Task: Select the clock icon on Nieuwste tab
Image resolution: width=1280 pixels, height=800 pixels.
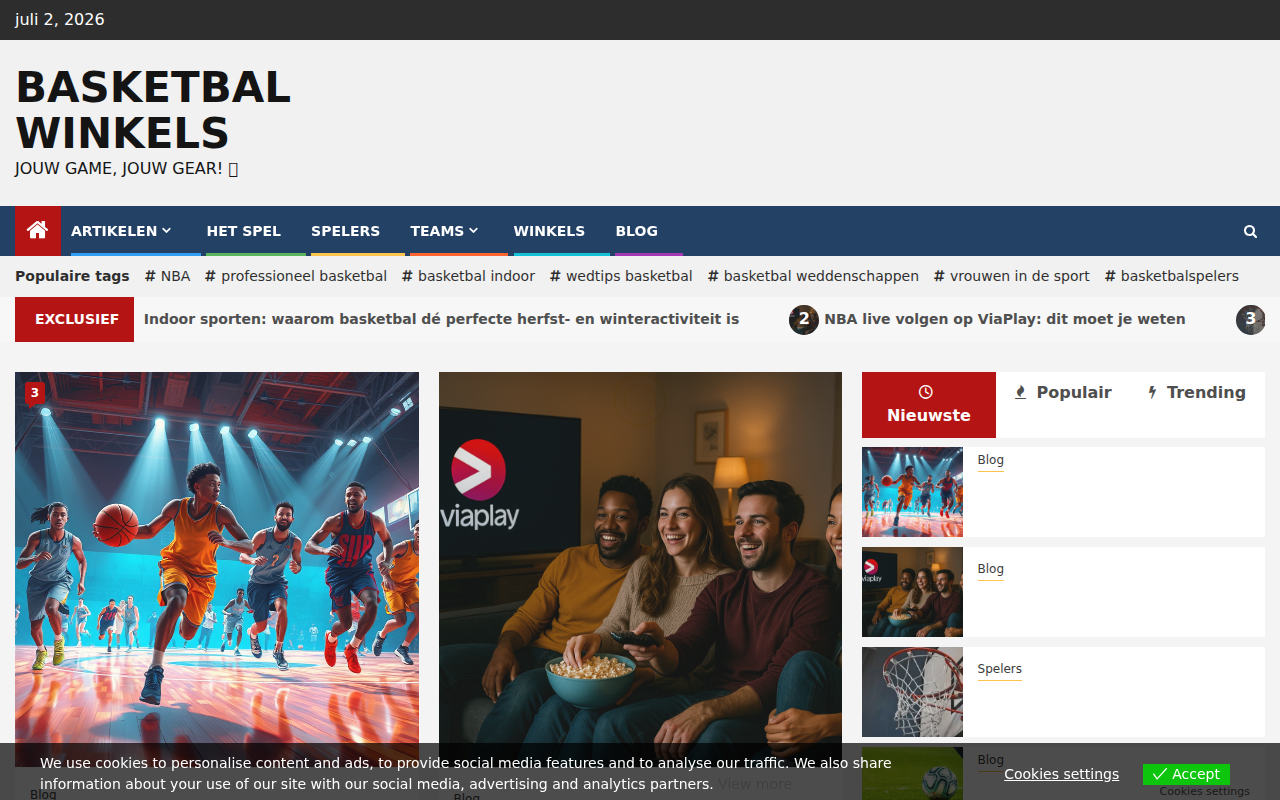Action: coord(926,392)
